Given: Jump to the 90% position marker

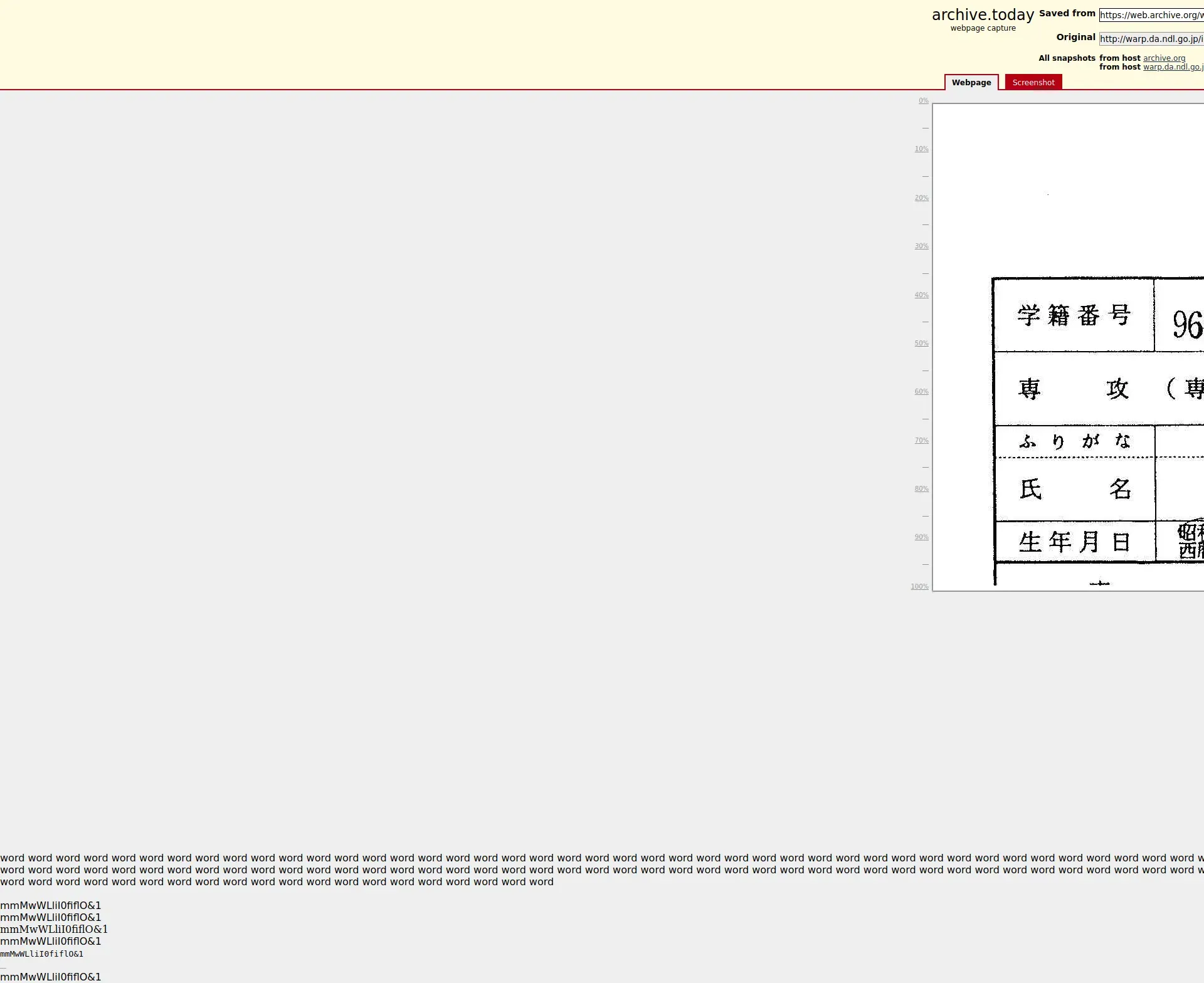Looking at the screenshot, I should point(921,537).
